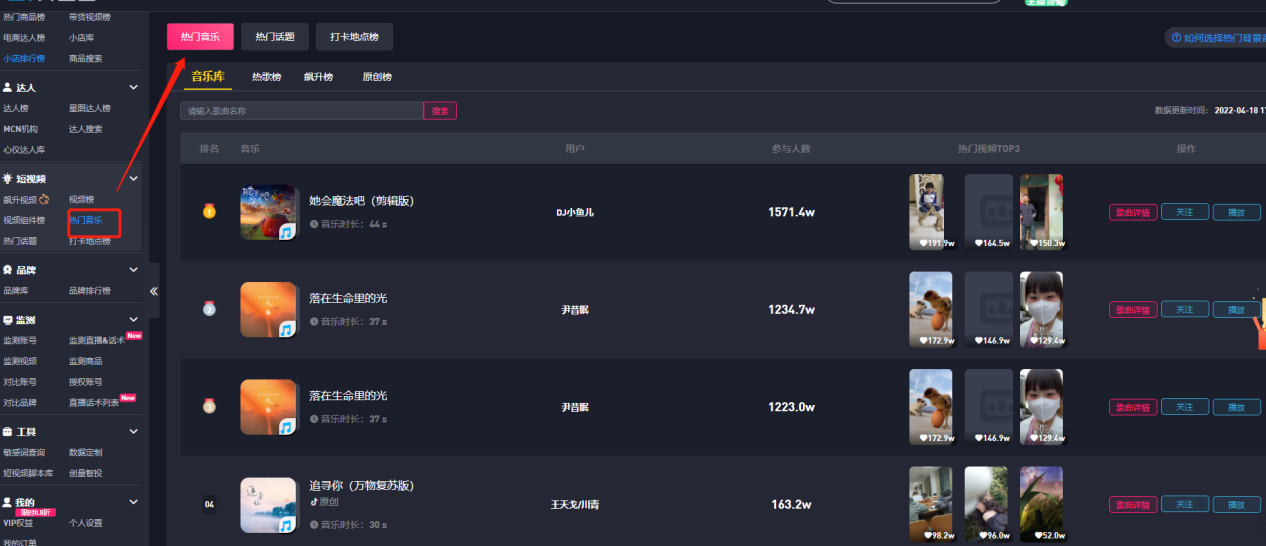Click the fire icon beside 飙升视频 in the sidebar
Image resolution: width=1266 pixels, height=546 pixels.
pyautogui.click(x=44, y=199)
